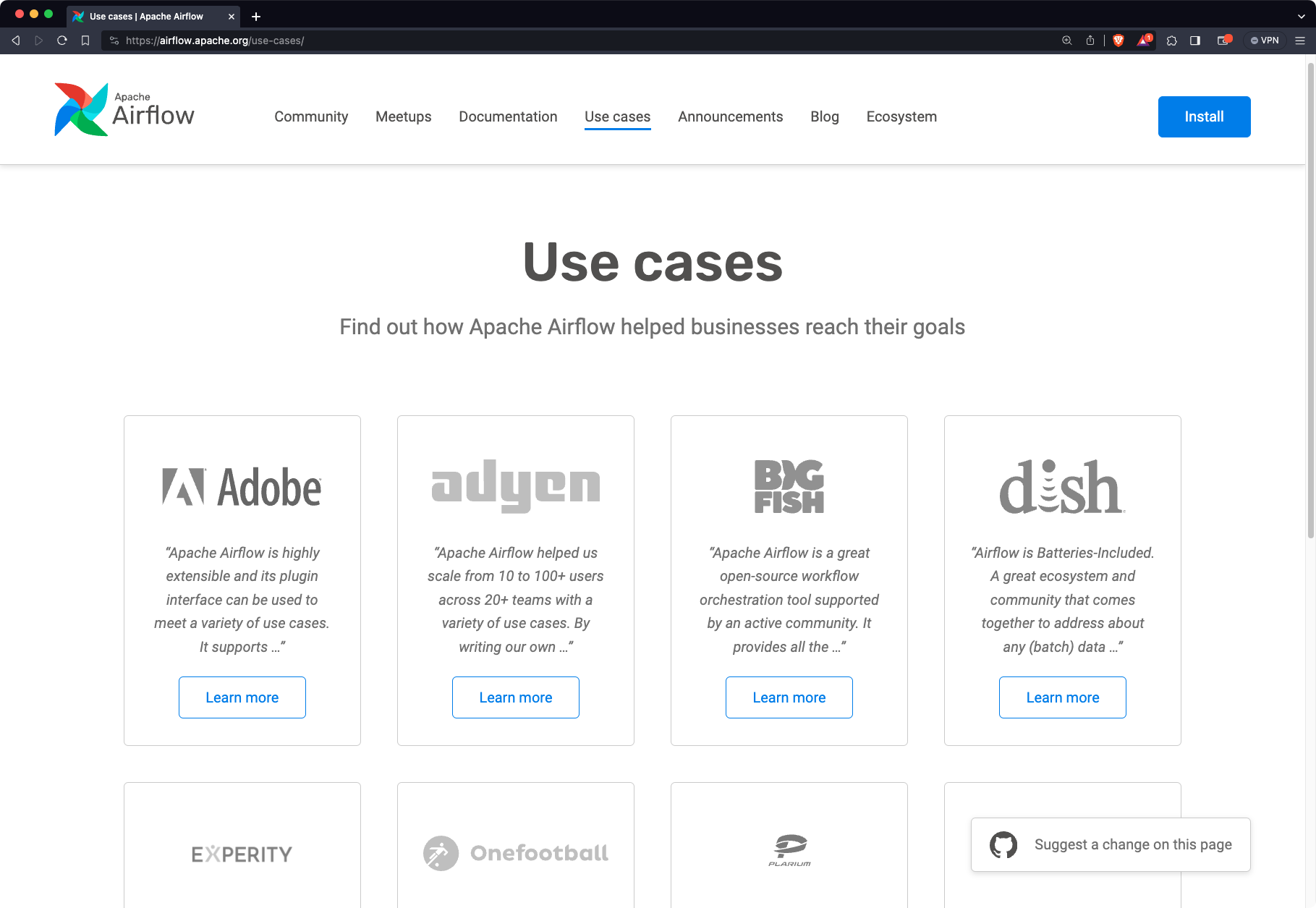Viewport: 1316px width, 908px height.
Task: Toggle the browser sidebar panel icon
Action: [1195, 41]
